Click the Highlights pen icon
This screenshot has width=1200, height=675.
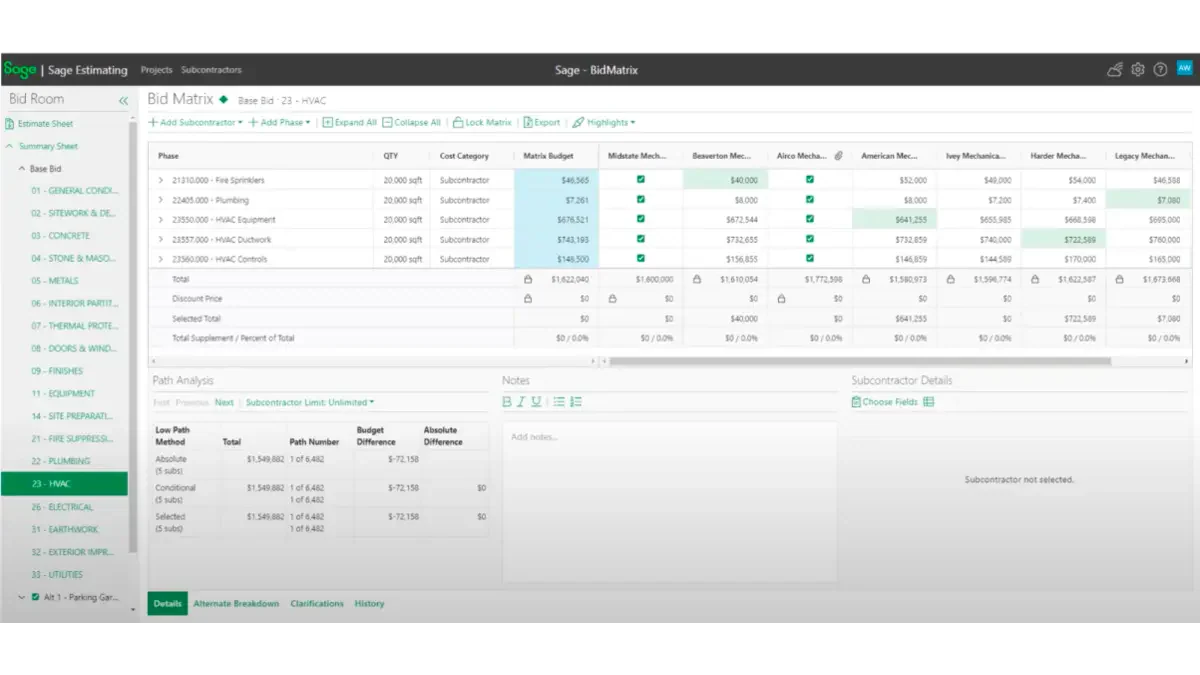click(x=578, y=122)
